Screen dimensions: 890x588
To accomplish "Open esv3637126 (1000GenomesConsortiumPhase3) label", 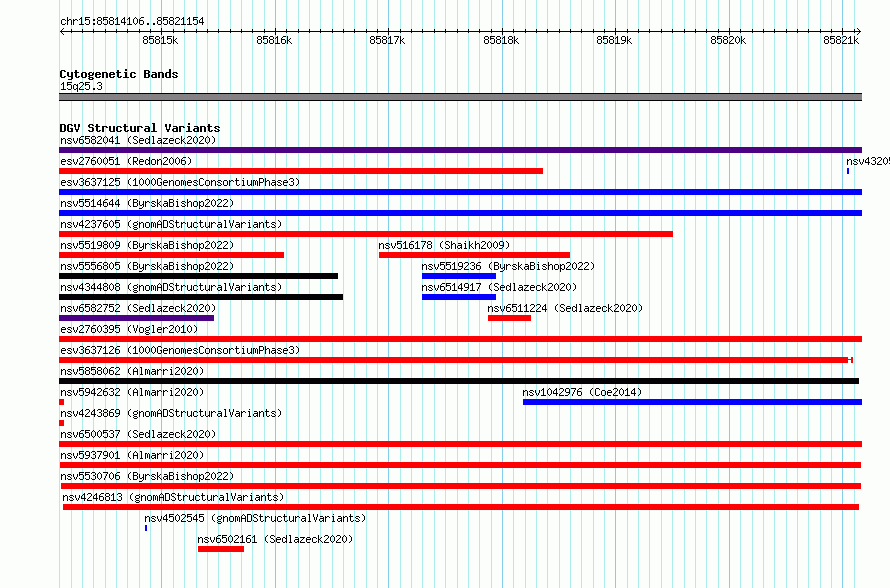I will (180, 350).
